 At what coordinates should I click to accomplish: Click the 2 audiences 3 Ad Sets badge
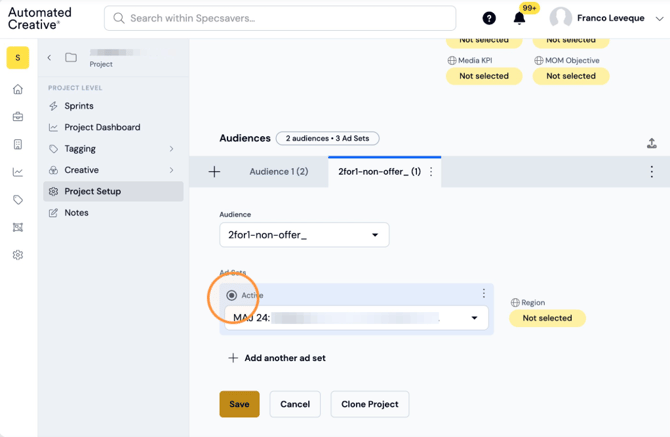click(x=327, y=138)
